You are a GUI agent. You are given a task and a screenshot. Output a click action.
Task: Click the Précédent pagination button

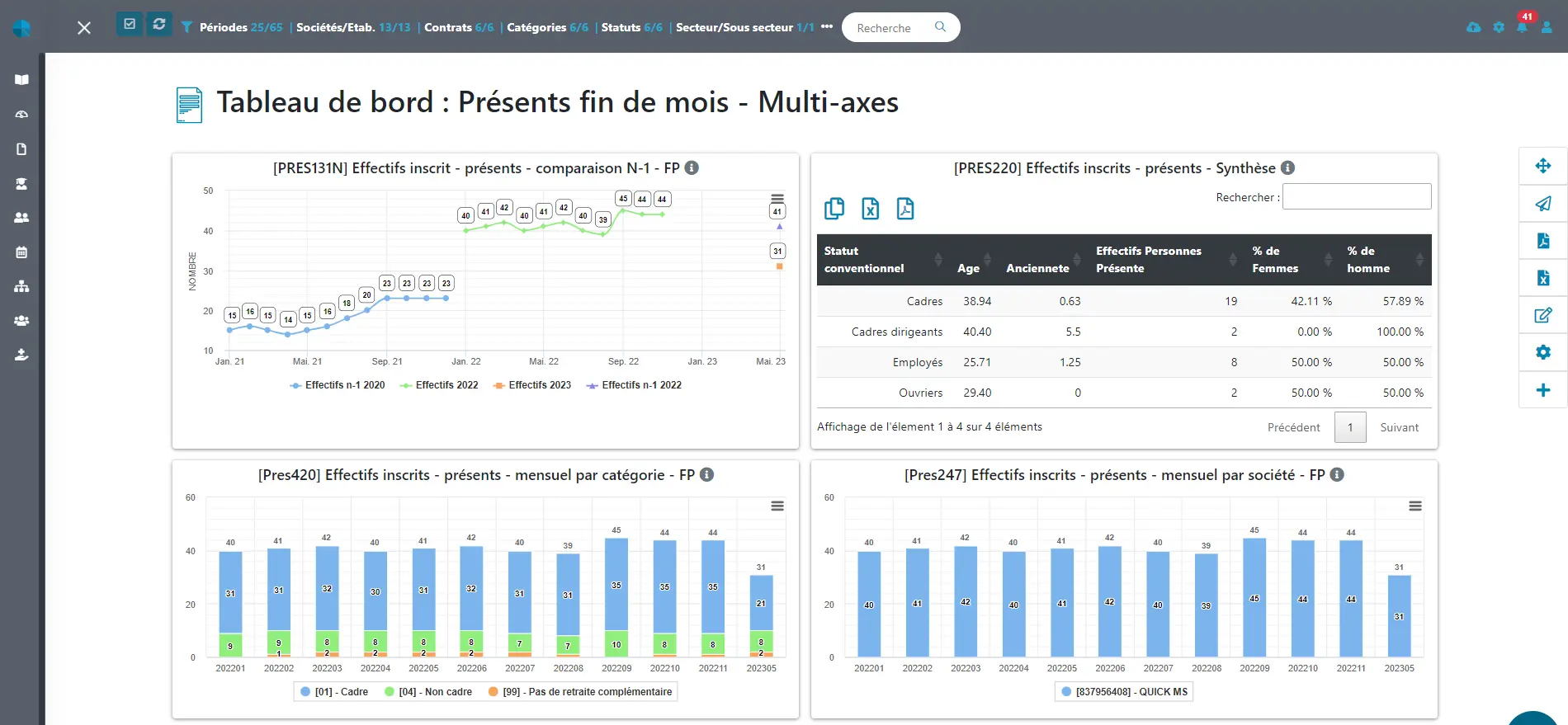click(1293, 427)
